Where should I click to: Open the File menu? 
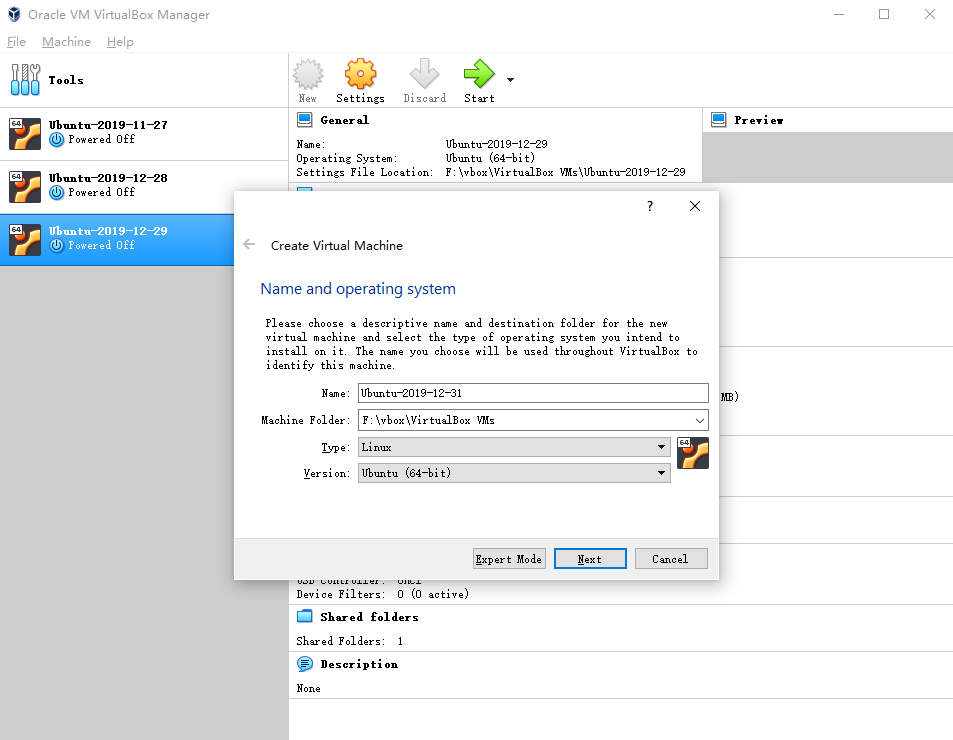[x=16, y=41]
